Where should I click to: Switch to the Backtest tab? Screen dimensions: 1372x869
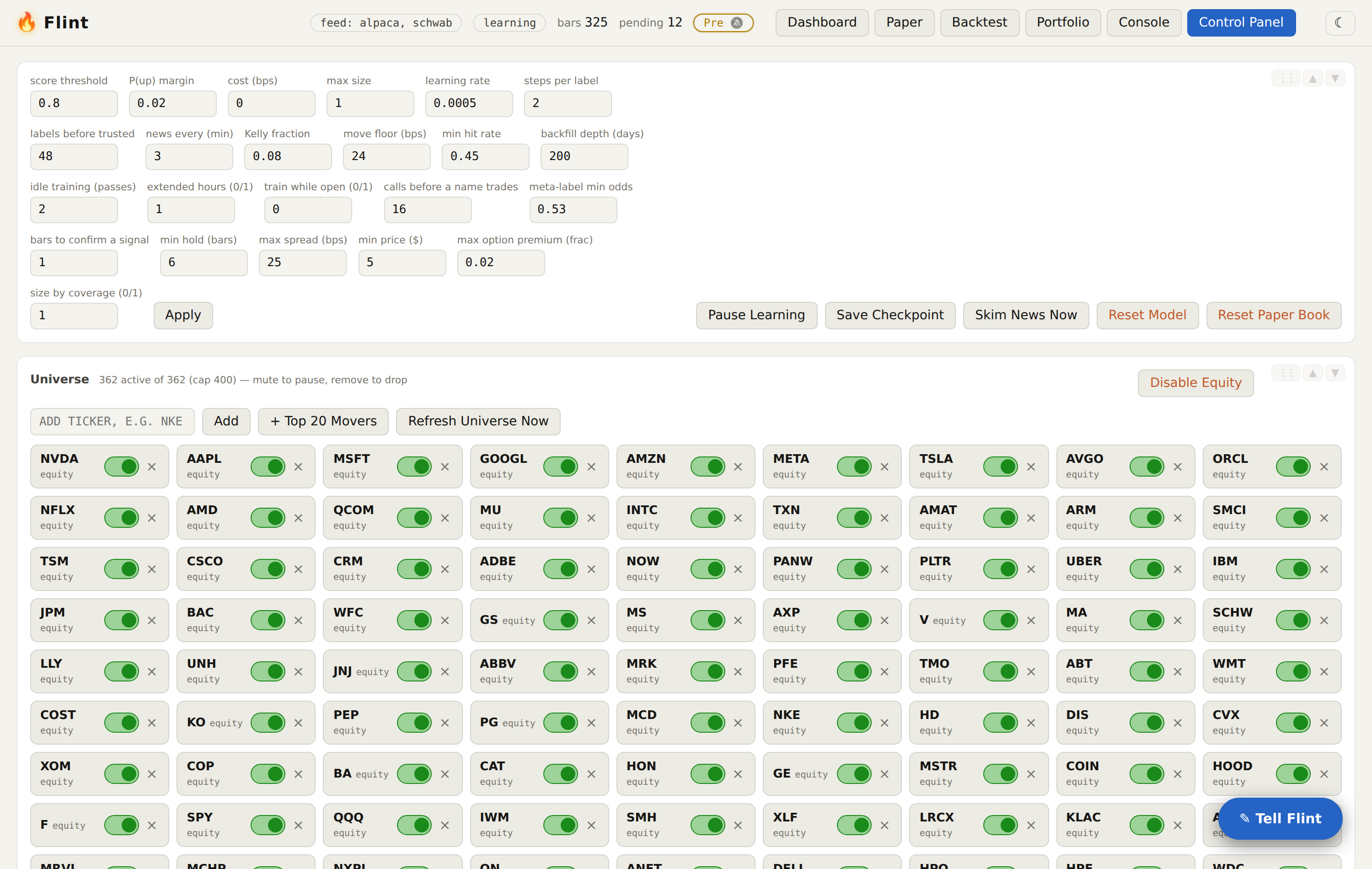tap(980, 23)
